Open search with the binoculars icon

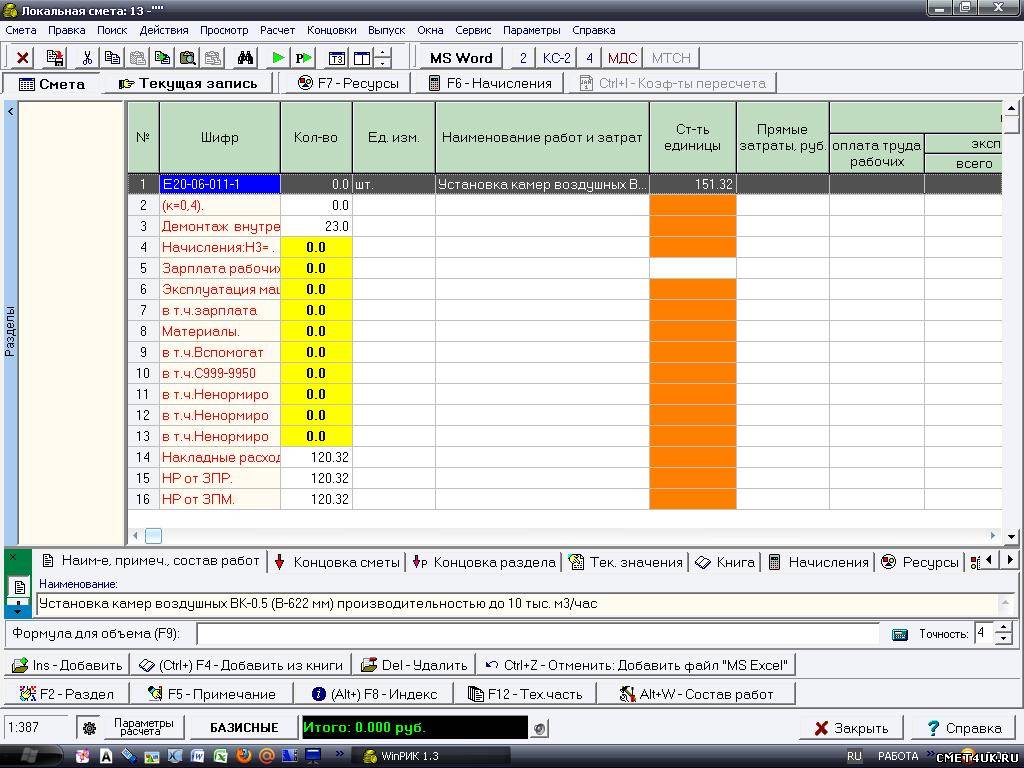pyautogui.click(x=246, y=58)
